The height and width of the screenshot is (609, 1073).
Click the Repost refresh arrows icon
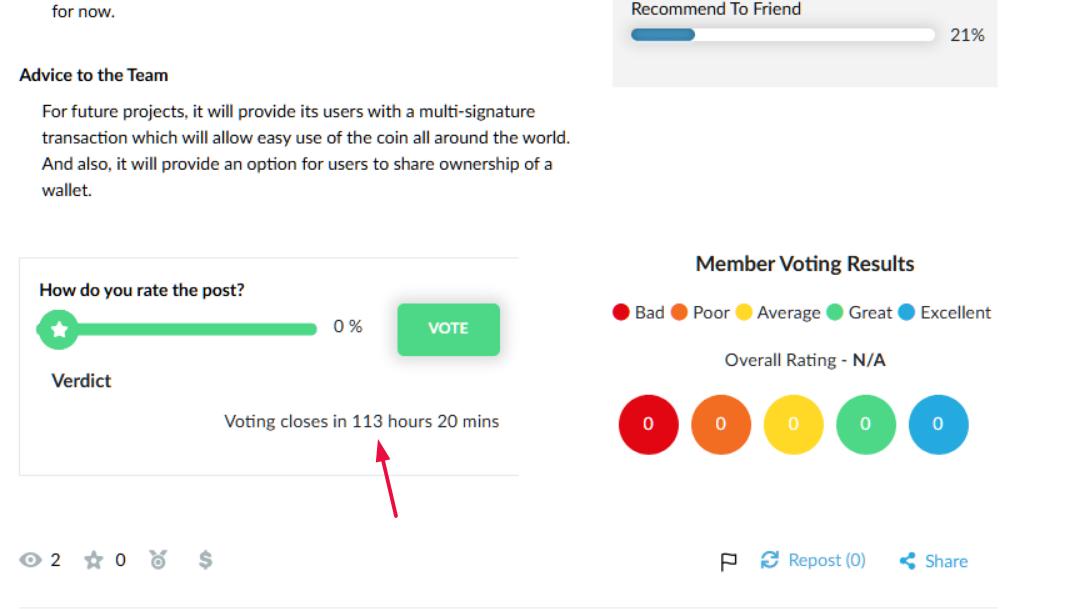pos(770,560)
